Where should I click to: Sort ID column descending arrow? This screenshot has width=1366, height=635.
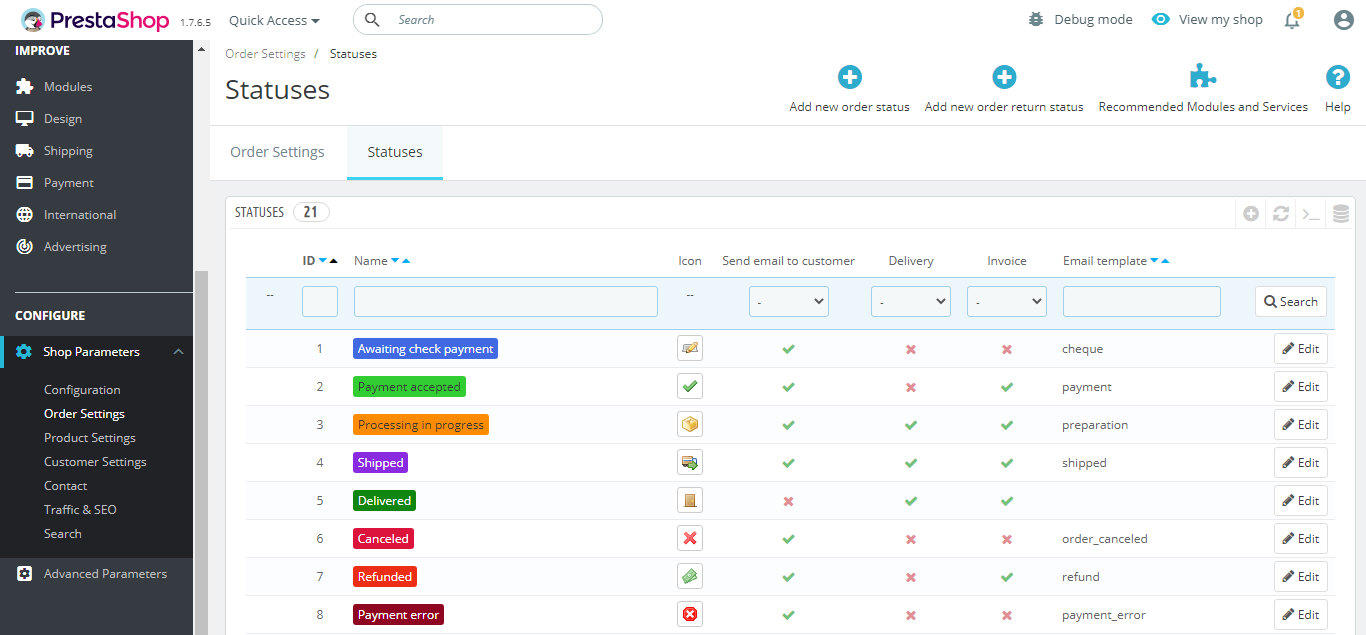(x=323, y=261)
